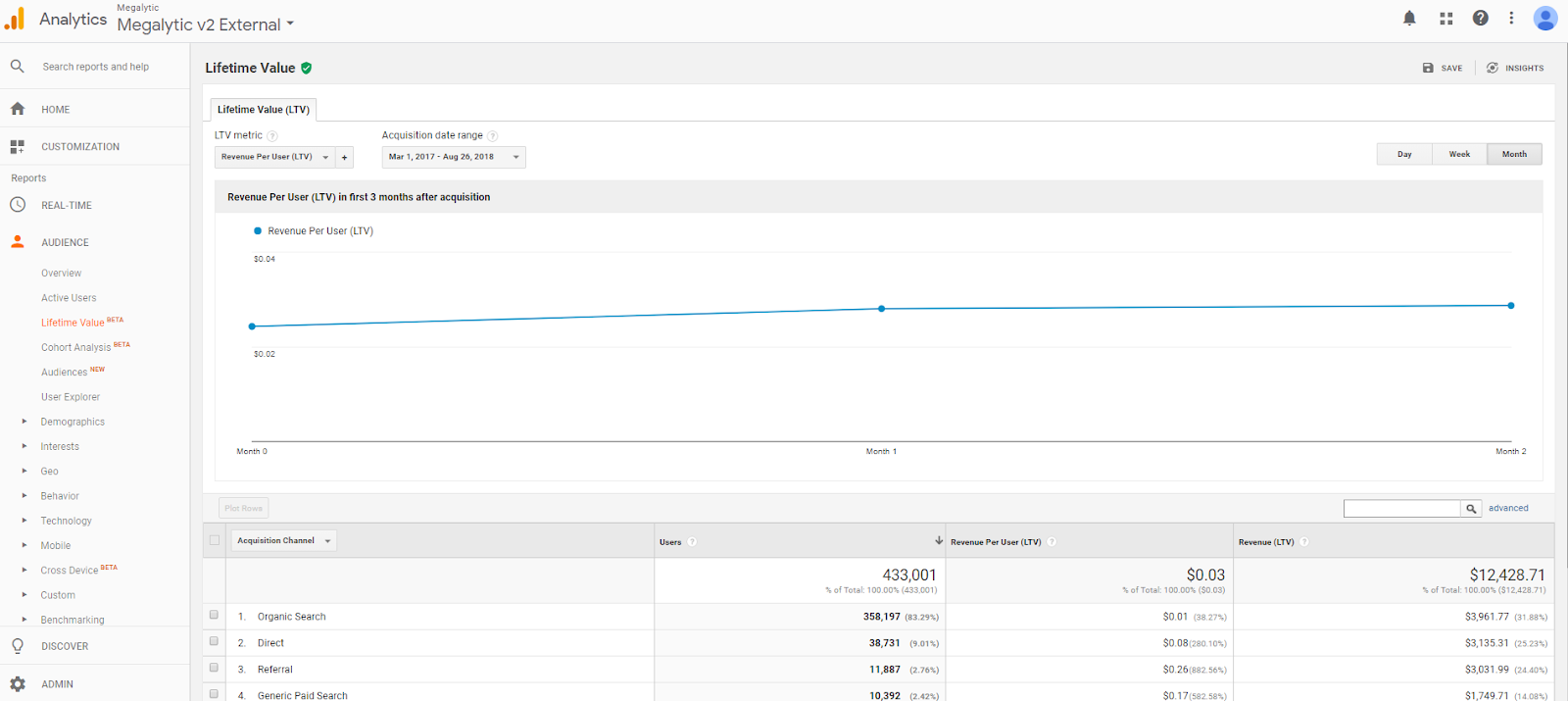Check the Referral row checkbox
The height and width of the screenshot is (701, 1568).
(x=214, y=668)
